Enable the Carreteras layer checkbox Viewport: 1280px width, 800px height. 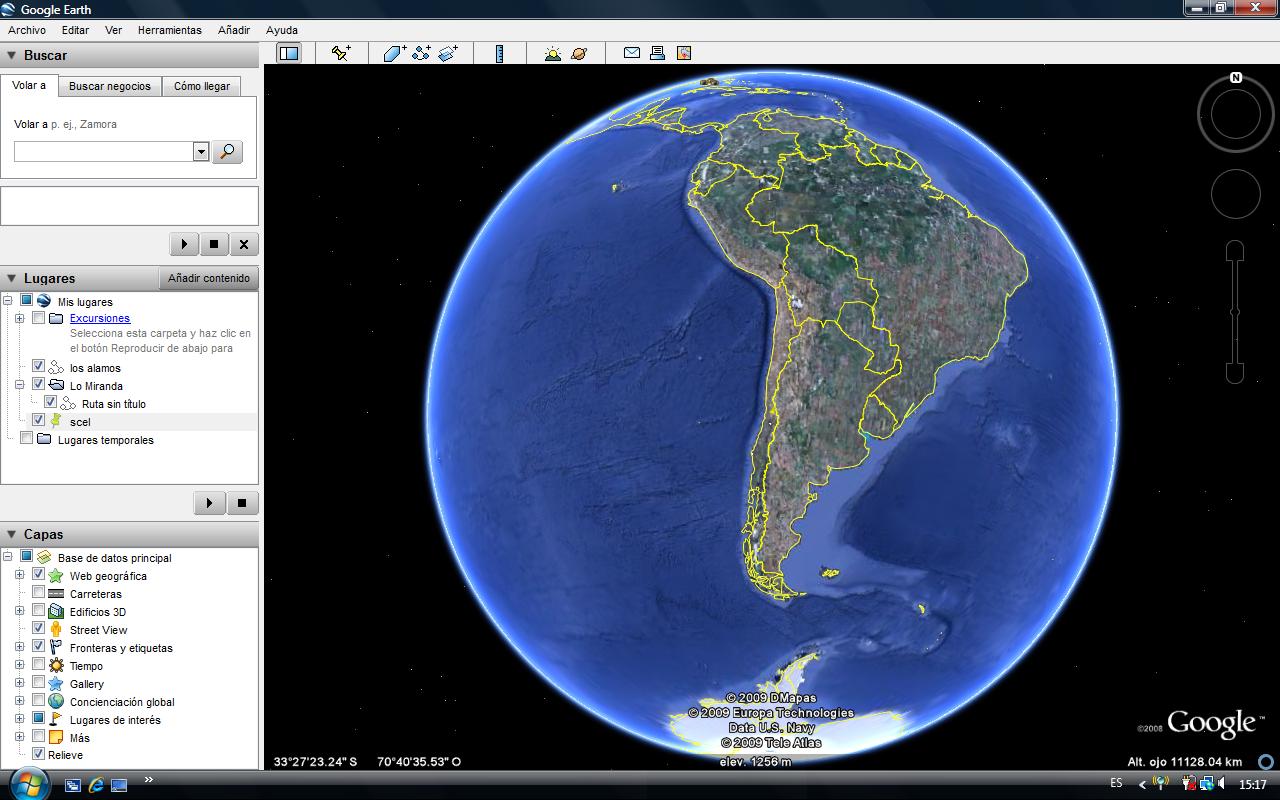pyautogui.click(x=38, y=593)
